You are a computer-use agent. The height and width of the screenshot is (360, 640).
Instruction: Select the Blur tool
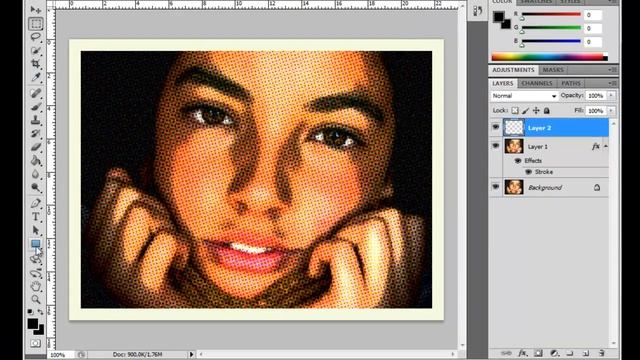click(x=36, y=174)
